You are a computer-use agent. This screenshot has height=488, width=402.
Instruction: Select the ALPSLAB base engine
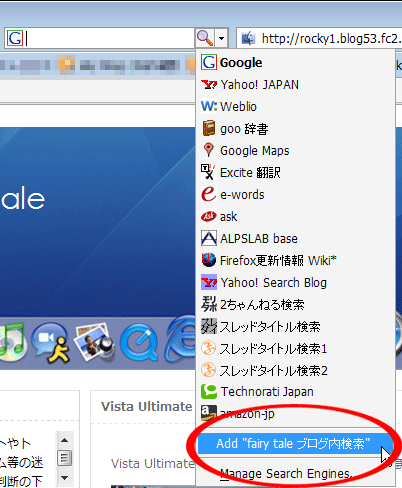[x=295, y=238]
